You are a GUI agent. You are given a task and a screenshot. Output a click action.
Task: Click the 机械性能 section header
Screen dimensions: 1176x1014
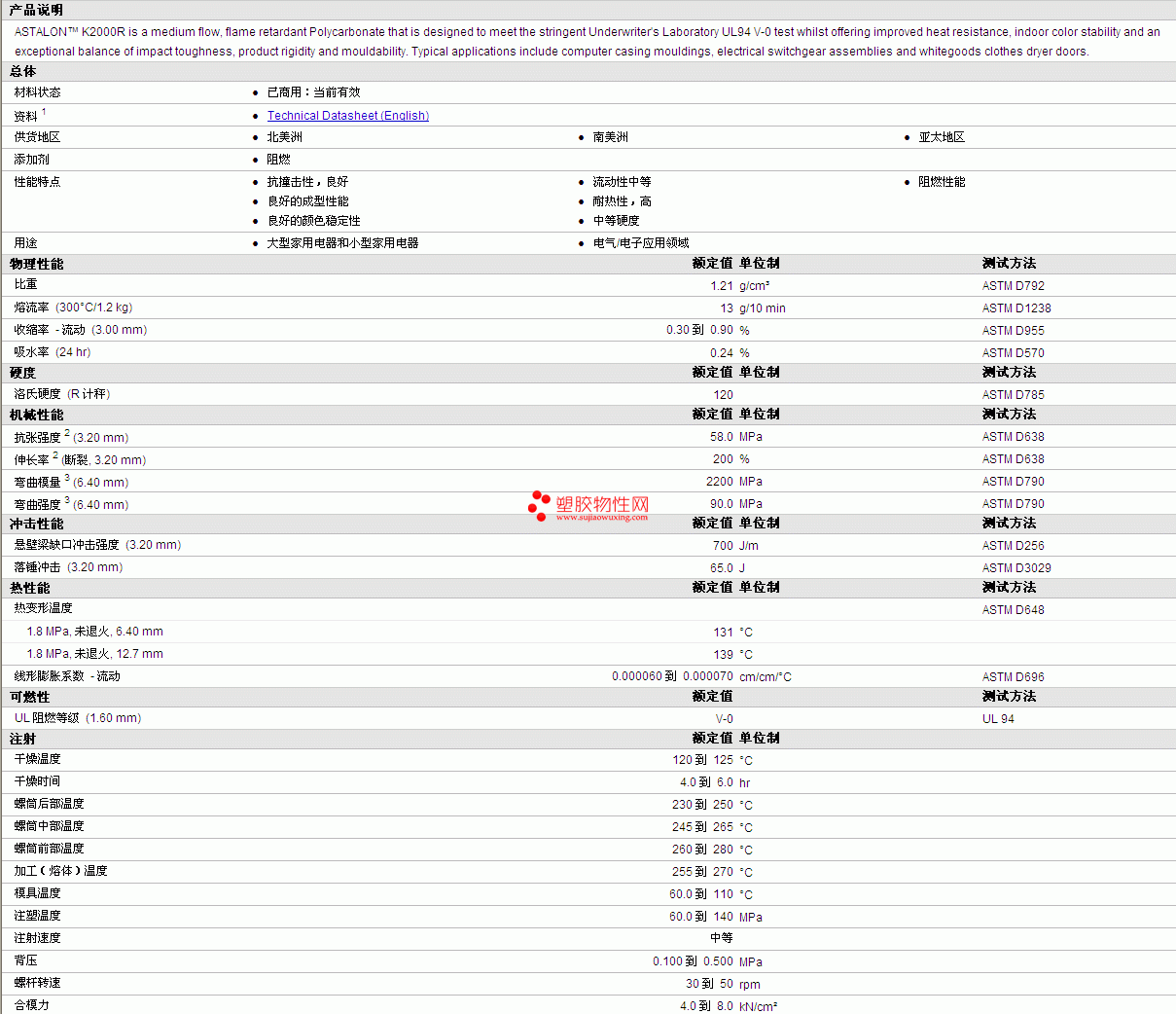click(37, 415)
